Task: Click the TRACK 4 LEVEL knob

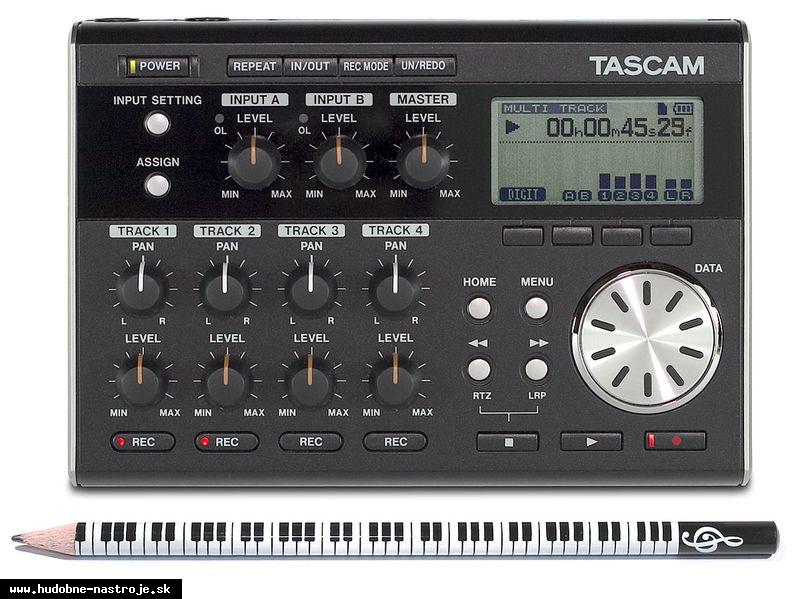Action: click(394, 381)
